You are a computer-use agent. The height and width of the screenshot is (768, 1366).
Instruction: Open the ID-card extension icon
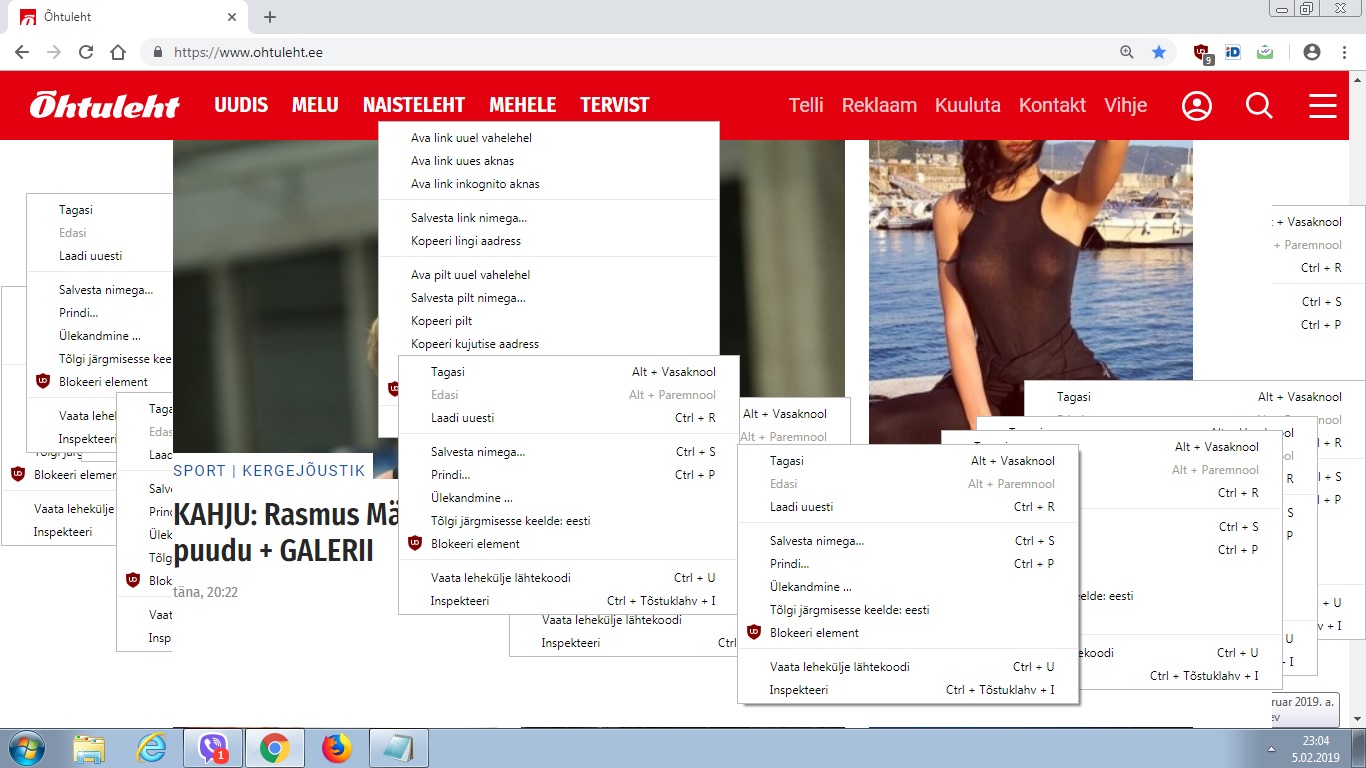pyautogui.click(x=1233, y=52)
